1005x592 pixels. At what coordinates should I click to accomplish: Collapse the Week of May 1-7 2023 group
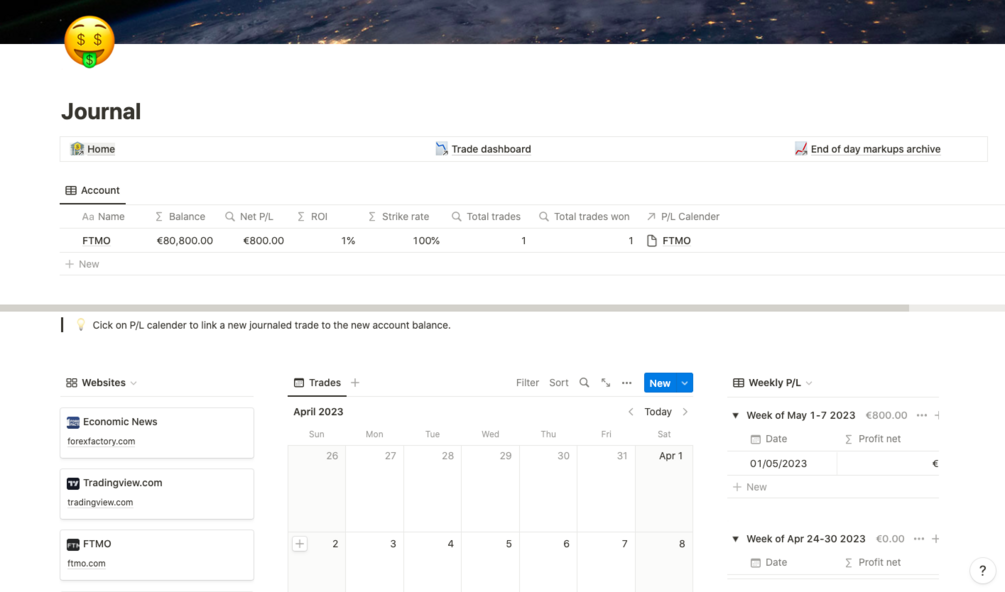[736, 415]
